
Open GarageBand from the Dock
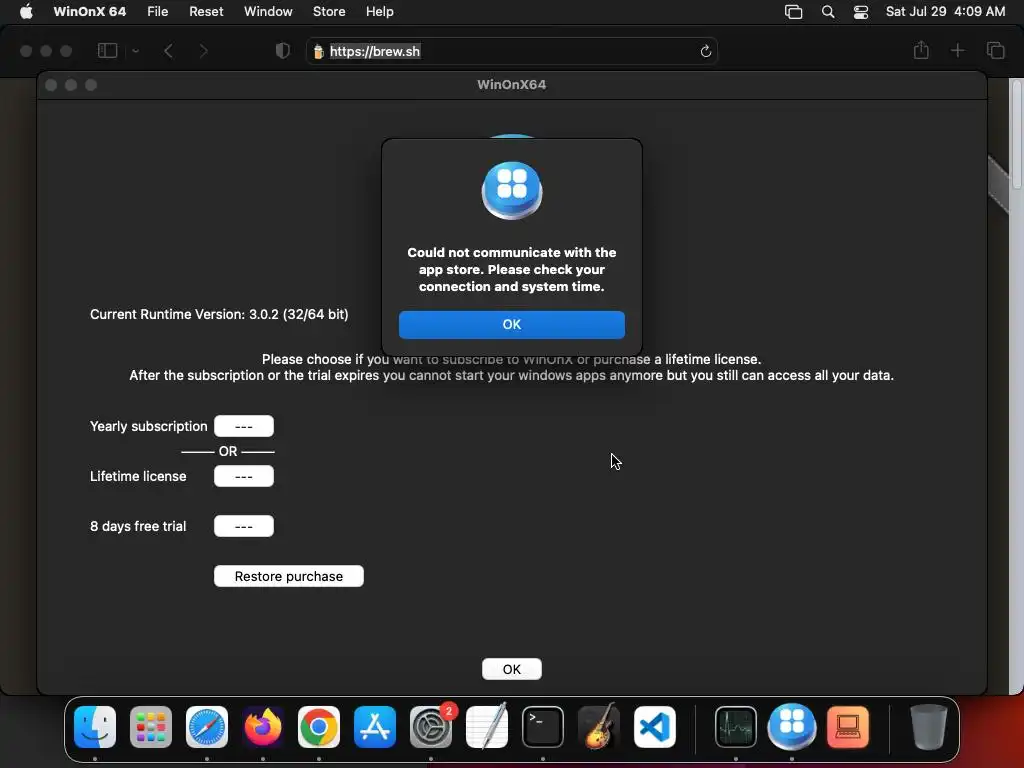pyautogui.click(x=599, y=727)
